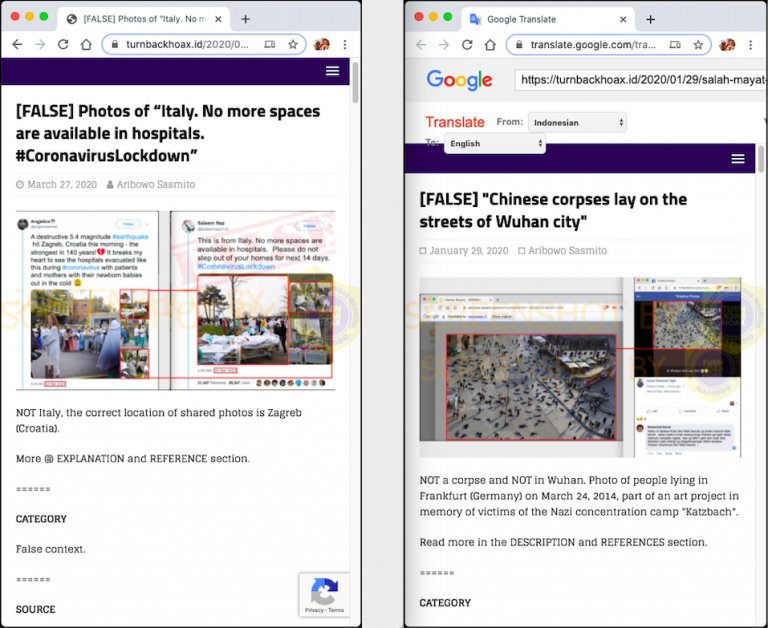Click headline about Chinese corpses in Wuhan
This screenshot has width=768, height=628.
click(x=553, y=211)
